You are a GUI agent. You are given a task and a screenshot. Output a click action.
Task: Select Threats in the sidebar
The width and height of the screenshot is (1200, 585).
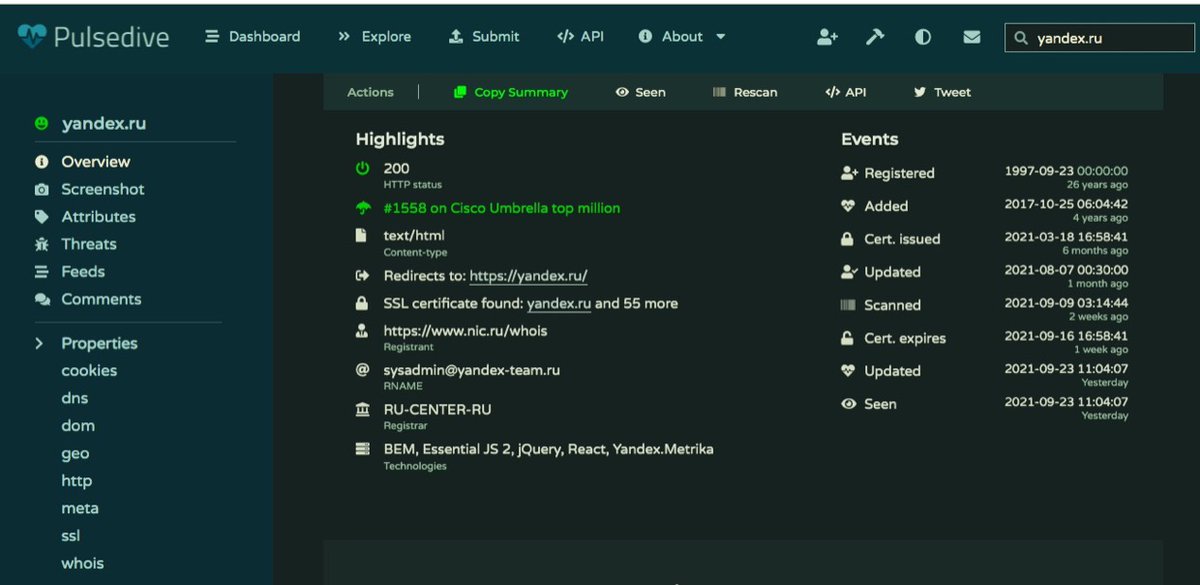point(89,244)
